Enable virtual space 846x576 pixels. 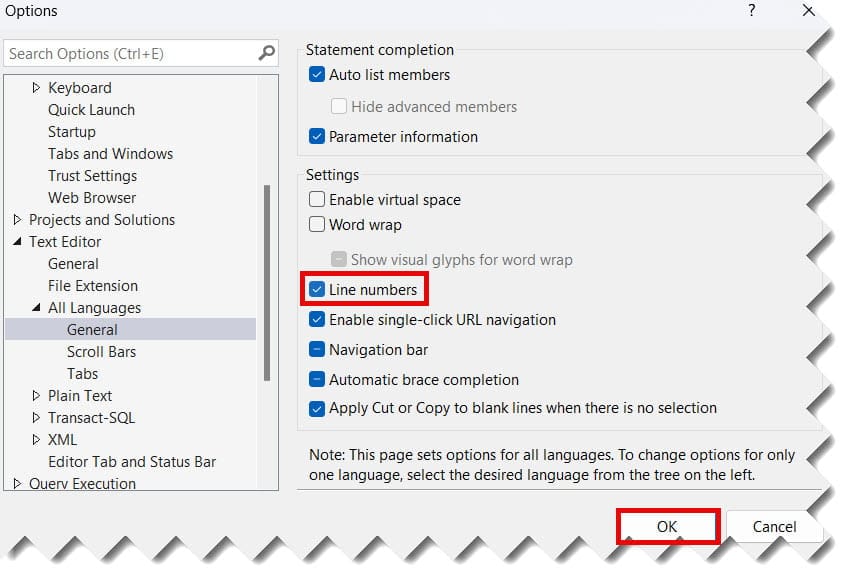click(x=317, y=200)
